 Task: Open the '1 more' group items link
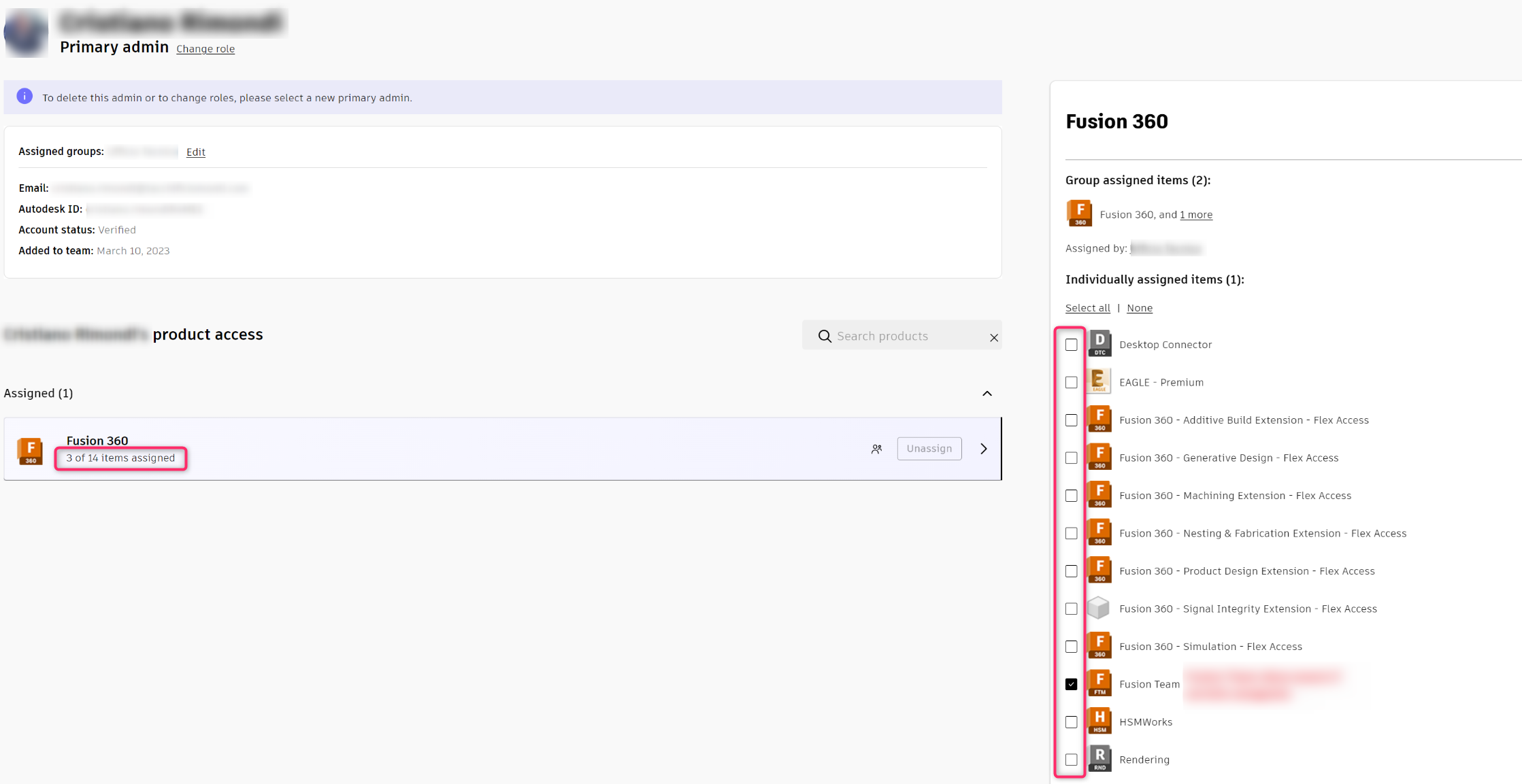point(1195,215)
